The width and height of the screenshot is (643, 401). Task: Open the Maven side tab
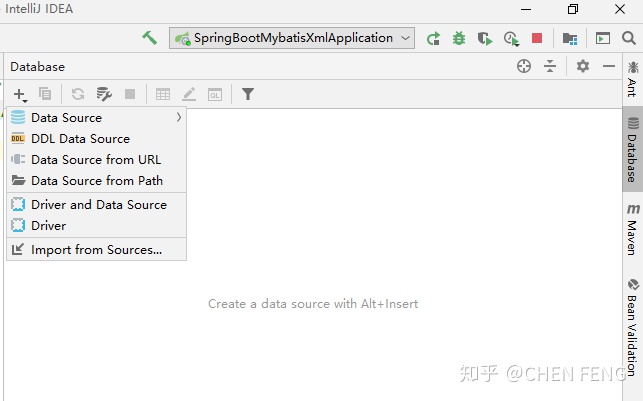pyautogui.click(x=633, y=229)
